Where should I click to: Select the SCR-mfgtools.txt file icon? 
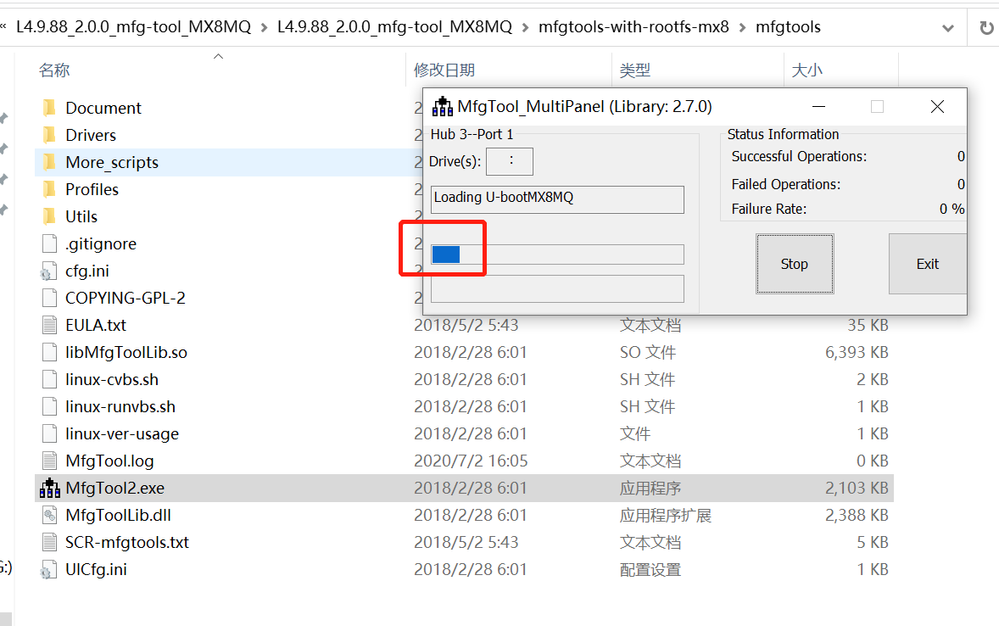(49, 543)
